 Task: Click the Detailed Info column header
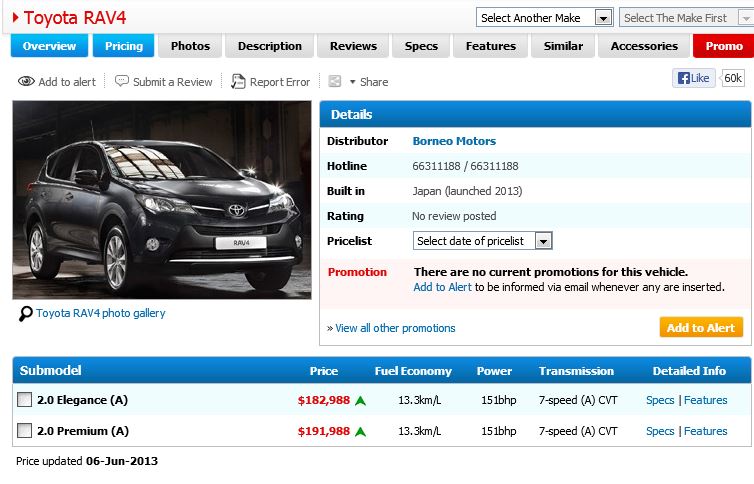(x=689, y=371)
